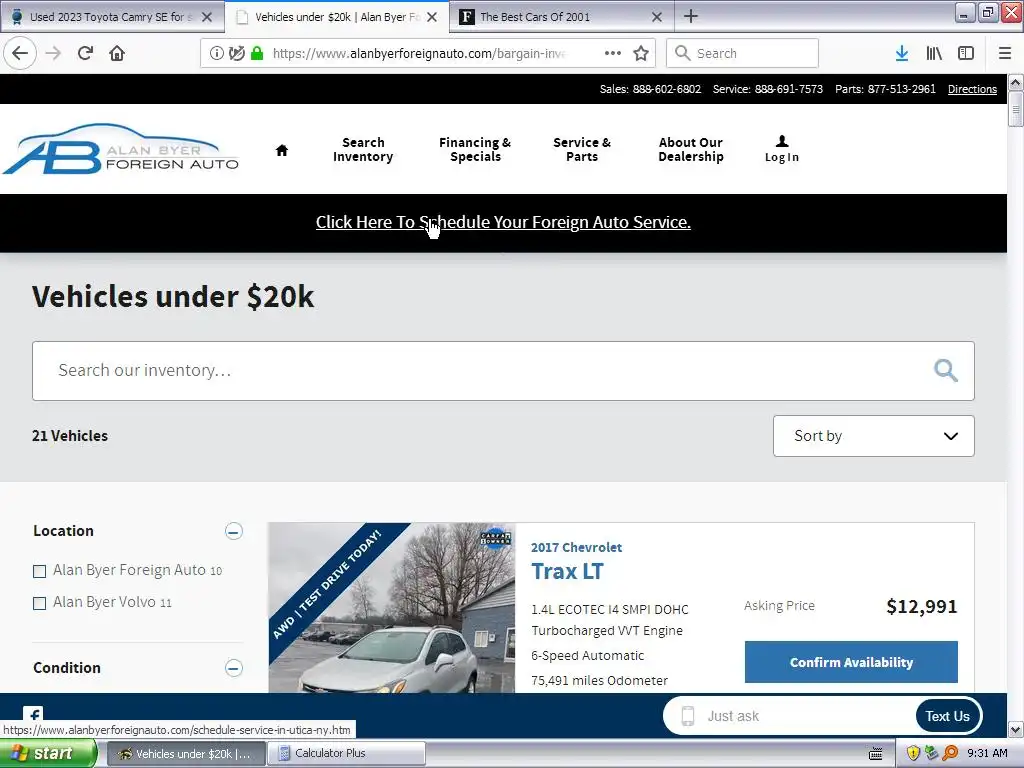The width and height of the screenshot is (1024, 768).
Task: Click the $12,991 asking price
Action: pos(921,607)
